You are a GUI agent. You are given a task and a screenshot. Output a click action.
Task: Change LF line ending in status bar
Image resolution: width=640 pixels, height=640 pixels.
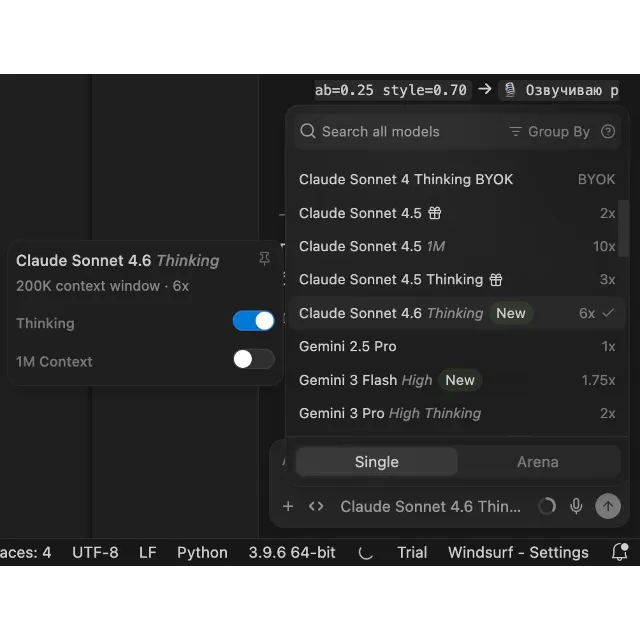click(x=147, y=552)
